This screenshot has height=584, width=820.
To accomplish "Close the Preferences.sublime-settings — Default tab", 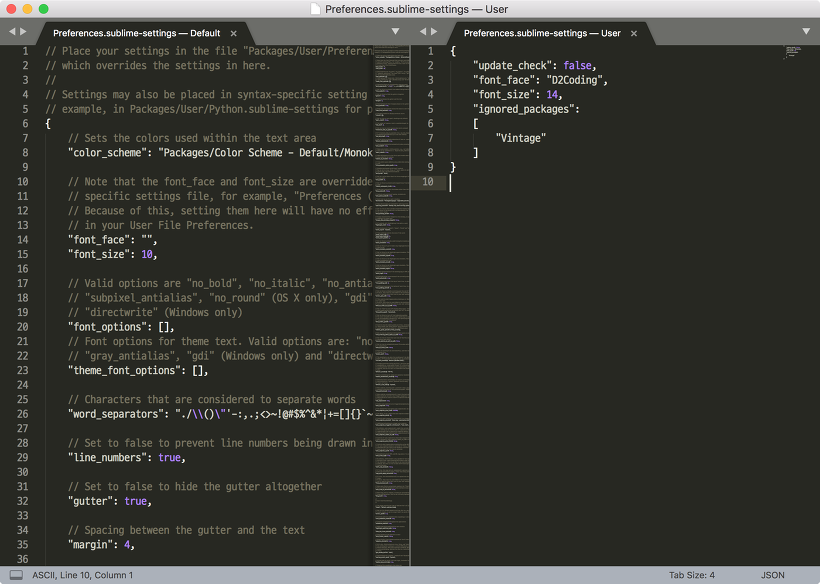I will pyautogui.click(x=234, y=33).
